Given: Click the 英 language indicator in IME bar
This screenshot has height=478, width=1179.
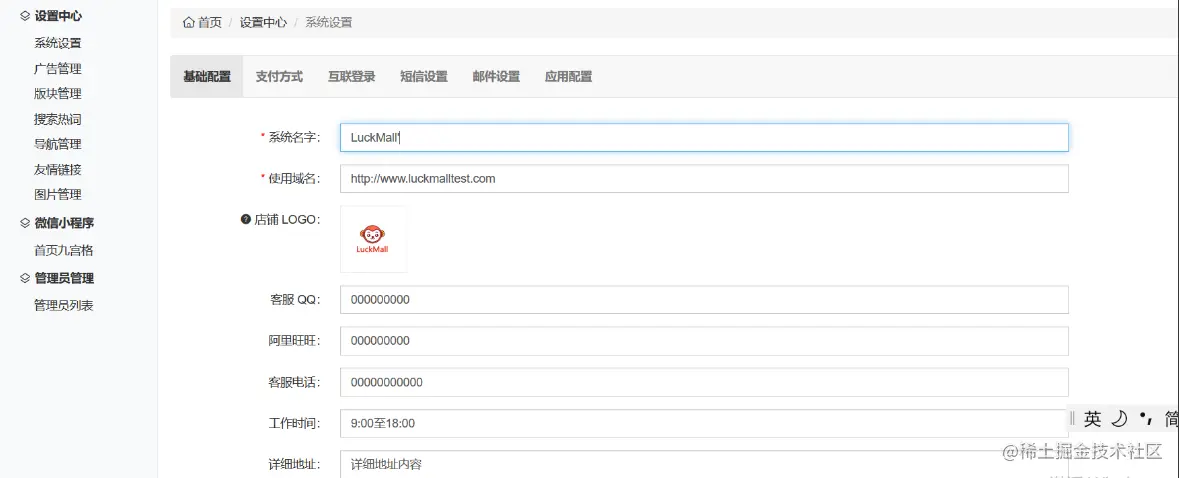Looking at the screenshot, I should (x=1093, y=419).
